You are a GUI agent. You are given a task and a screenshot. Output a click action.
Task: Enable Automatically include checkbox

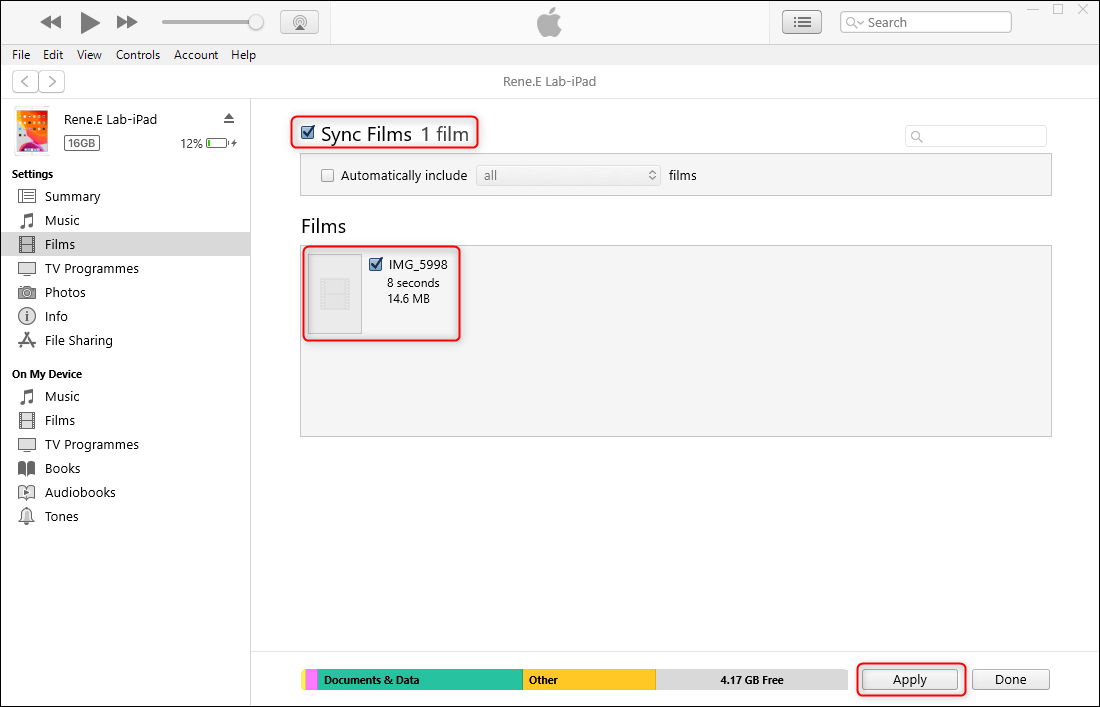(327, 175)
